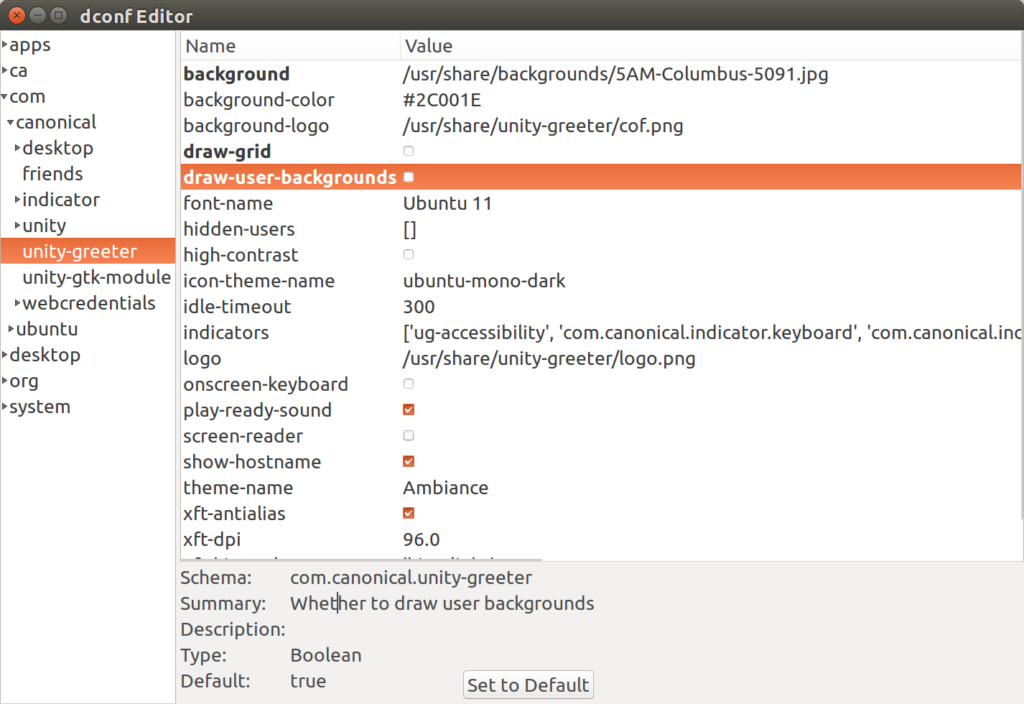Click the hidden-users value []
Image resolution: width=1024 pixels, height=704 pixels.
[409, 229]
